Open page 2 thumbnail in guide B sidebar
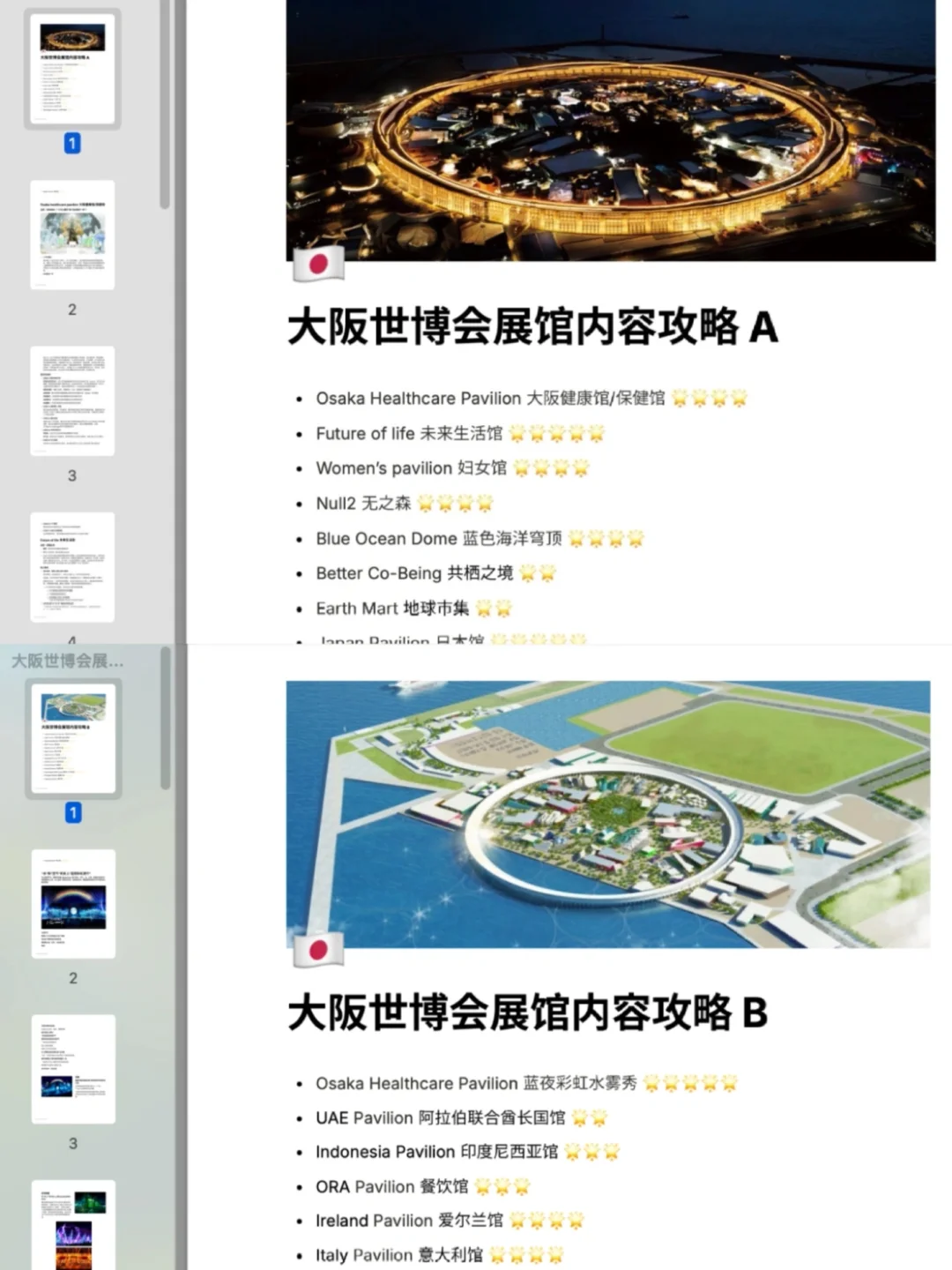Viewport: 952px width, 1270px height. click(x=73, y=903)
